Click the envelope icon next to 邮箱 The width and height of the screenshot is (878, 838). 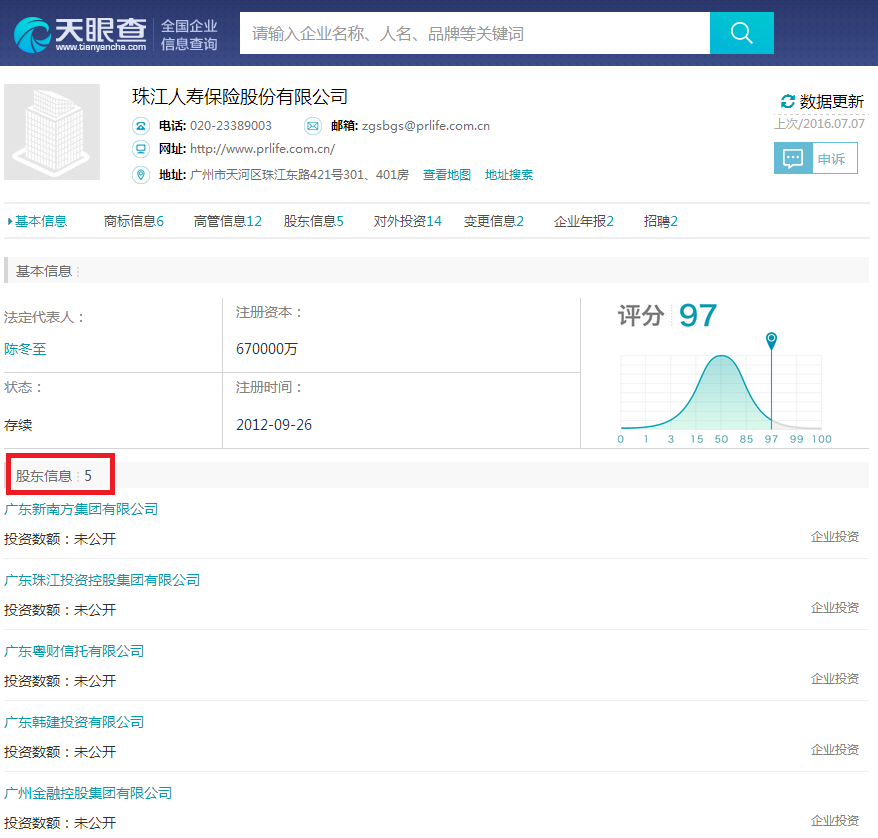(x=312, y=126)
